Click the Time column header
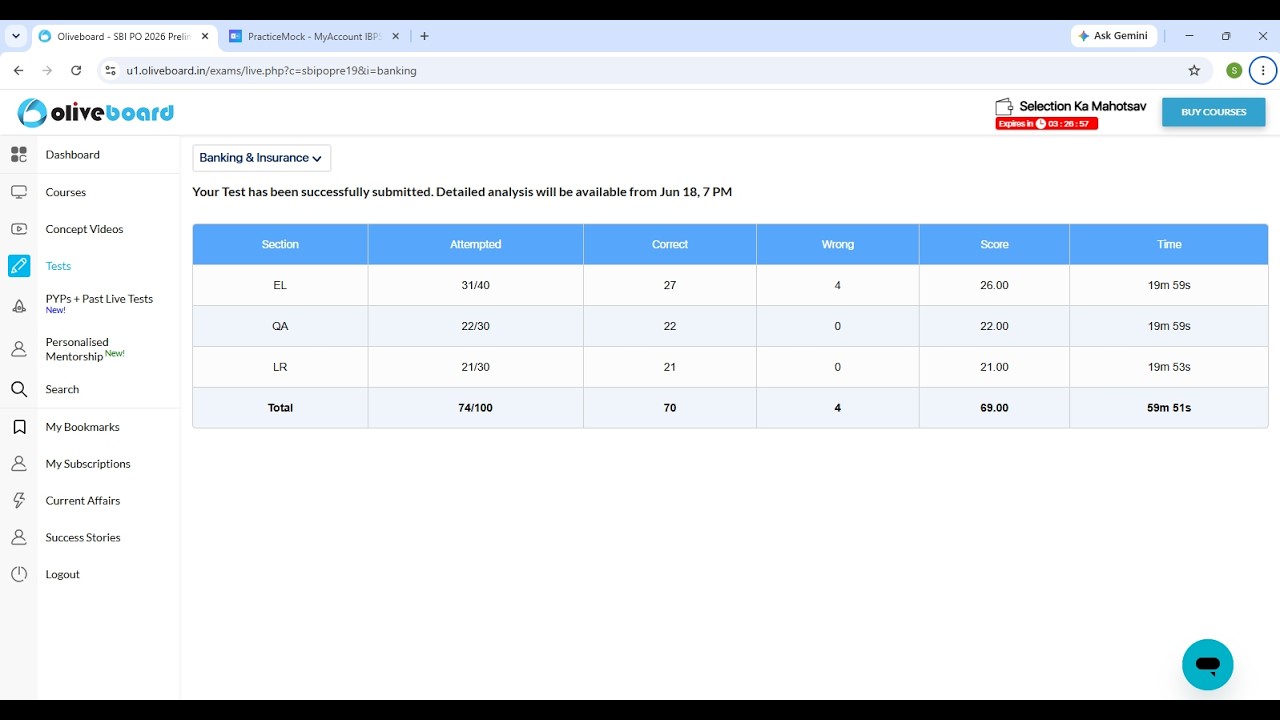This screenshot has height=720, width=1280. 1169,244
